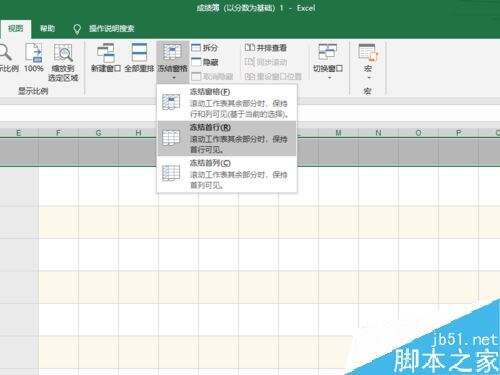Click Reset Window Position (重设窗口位置)
This screenshot has height=375, width=500.
coord(273,77)
